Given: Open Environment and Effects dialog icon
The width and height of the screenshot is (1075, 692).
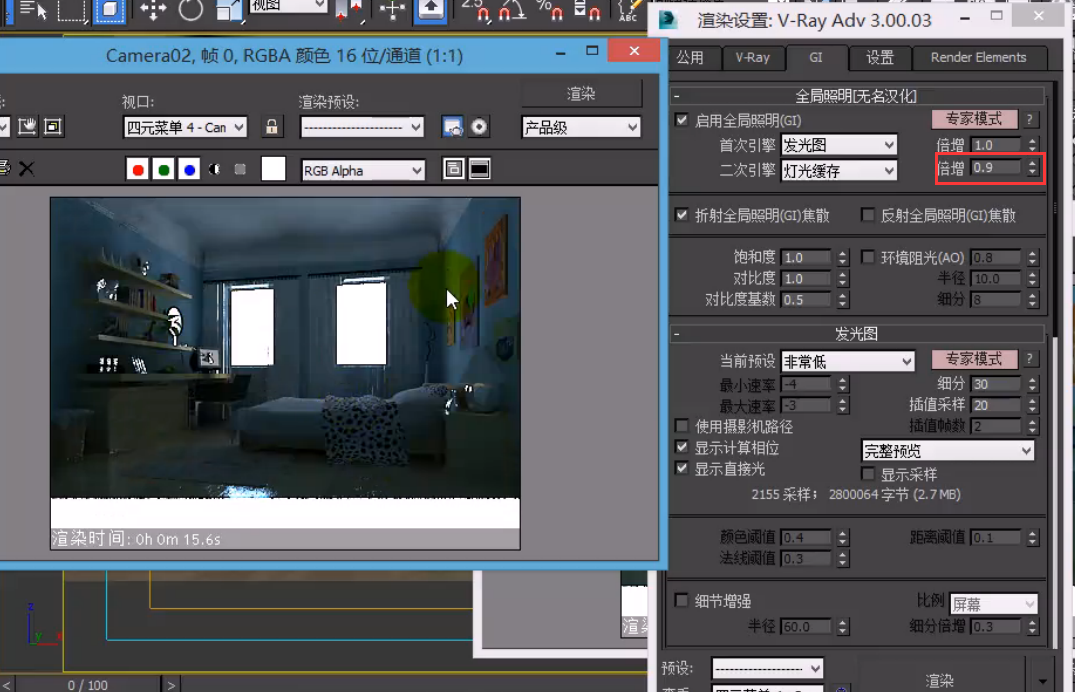Looking at the screenshot, I should (x=479, y=127).
